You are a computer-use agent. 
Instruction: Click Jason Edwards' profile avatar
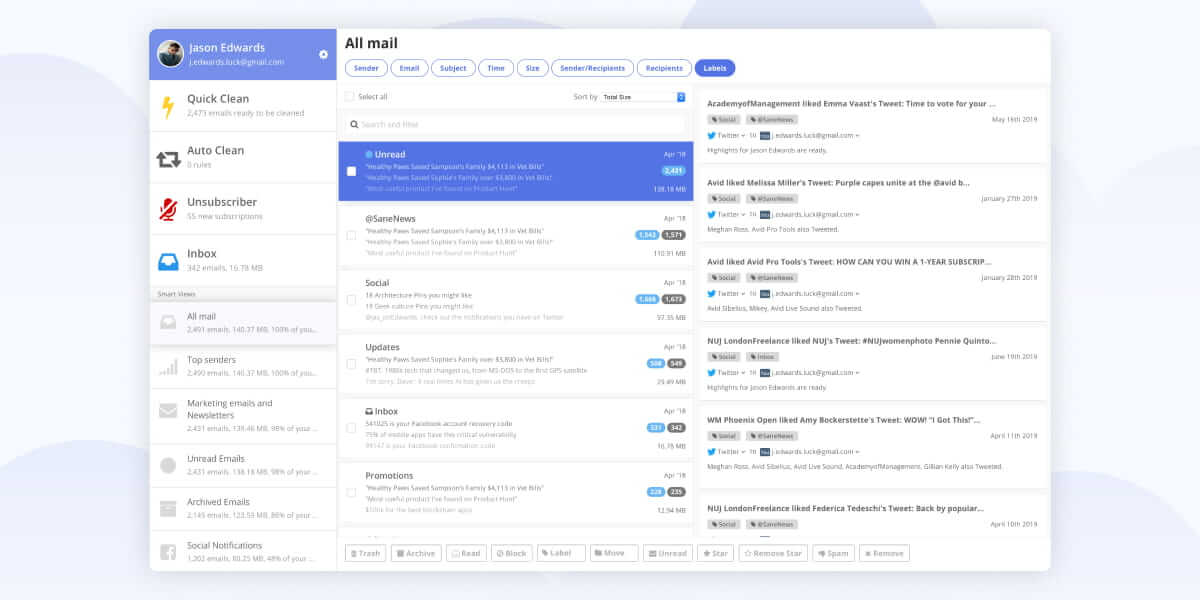click(170, 54)
